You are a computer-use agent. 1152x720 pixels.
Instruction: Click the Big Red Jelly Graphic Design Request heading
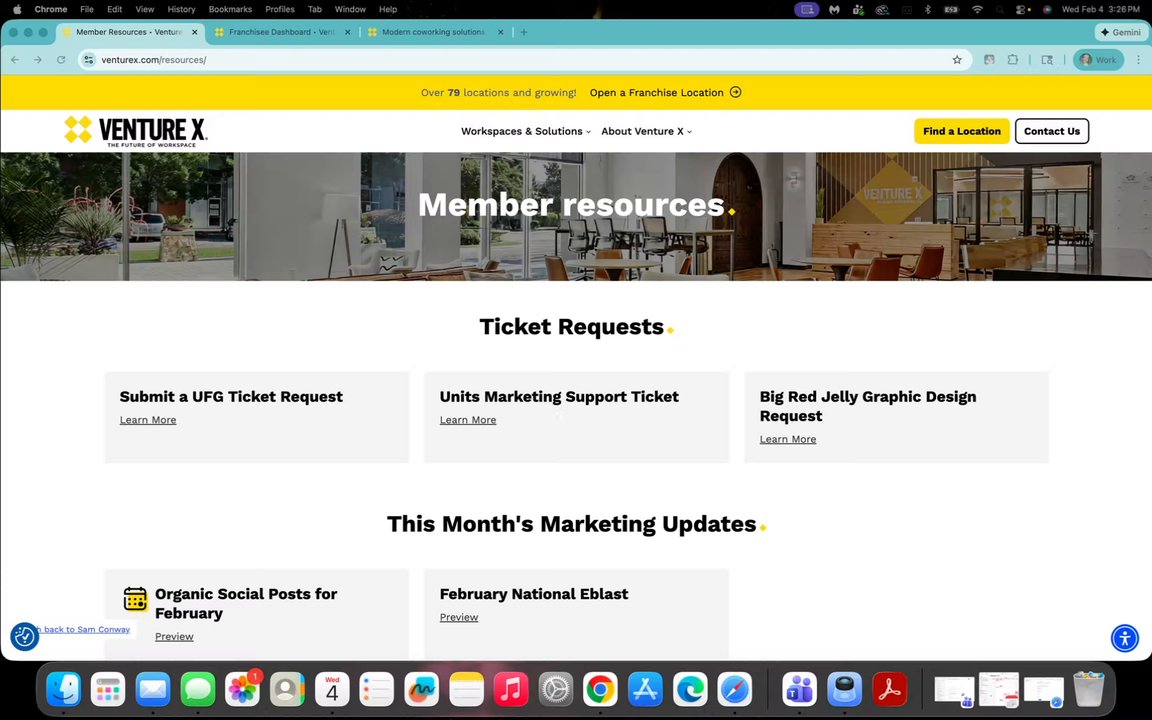[x=868, y=406]
